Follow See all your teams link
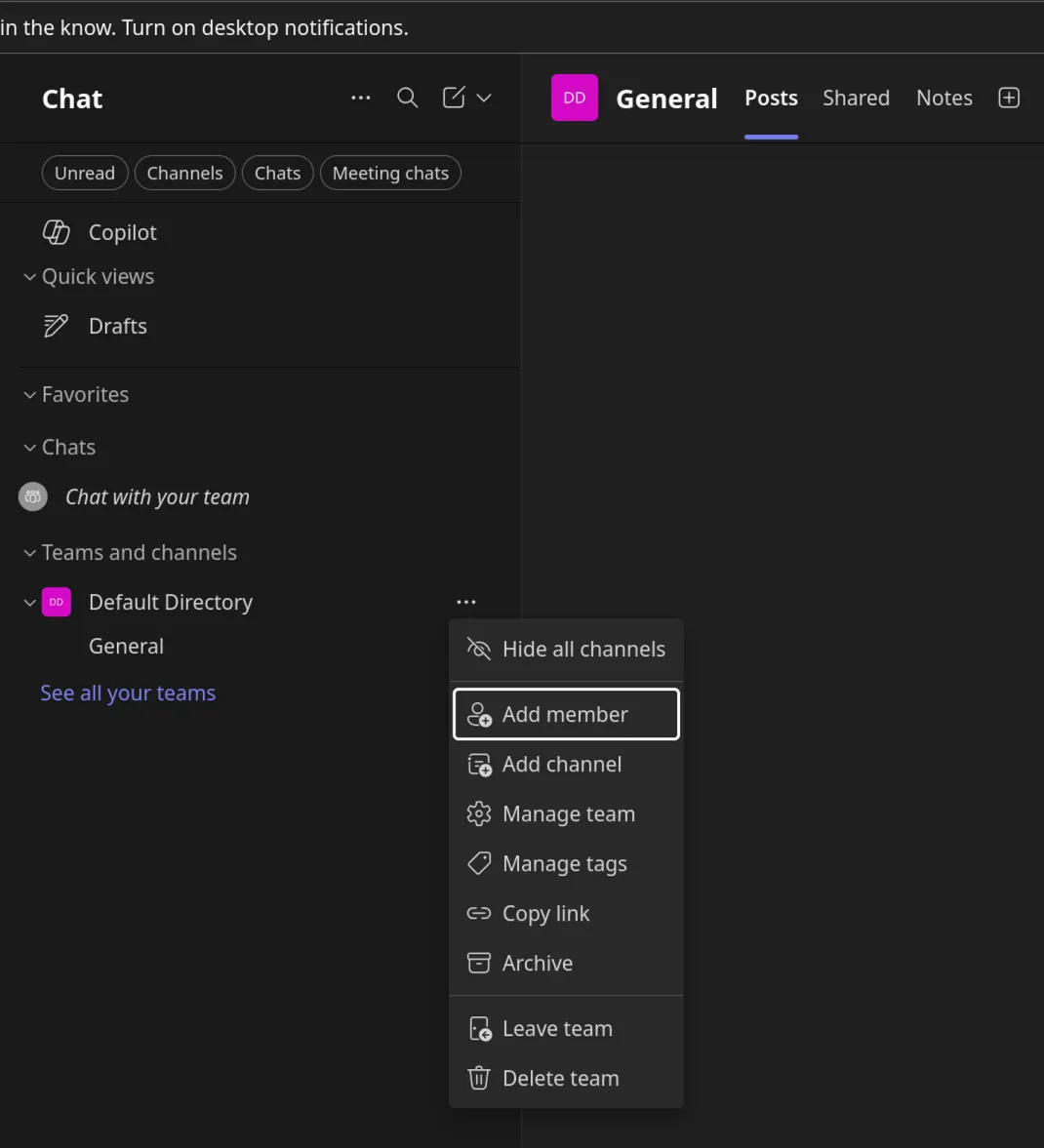1044x1148 pixels. point(128,693)
